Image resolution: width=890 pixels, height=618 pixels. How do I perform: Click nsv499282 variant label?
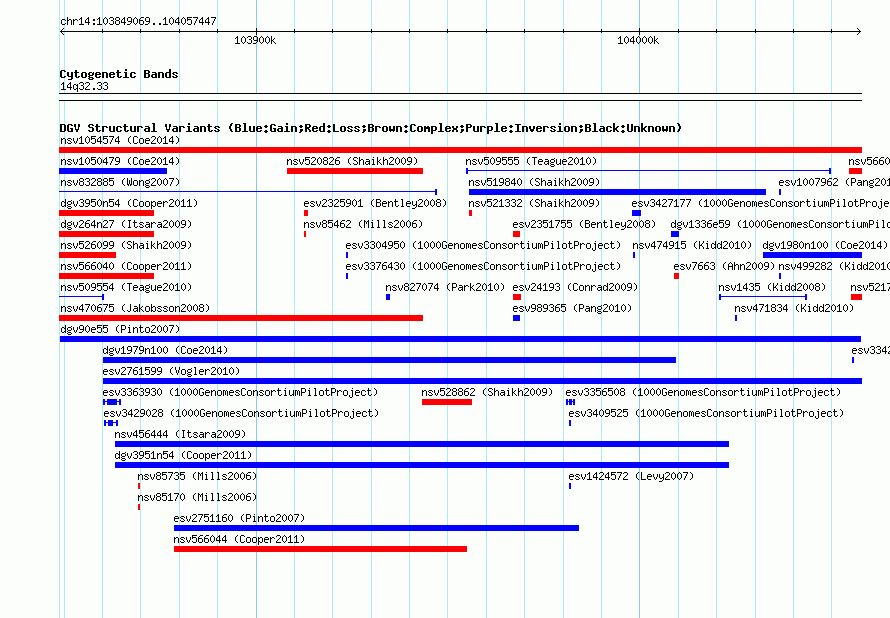(x=834, y=266)
